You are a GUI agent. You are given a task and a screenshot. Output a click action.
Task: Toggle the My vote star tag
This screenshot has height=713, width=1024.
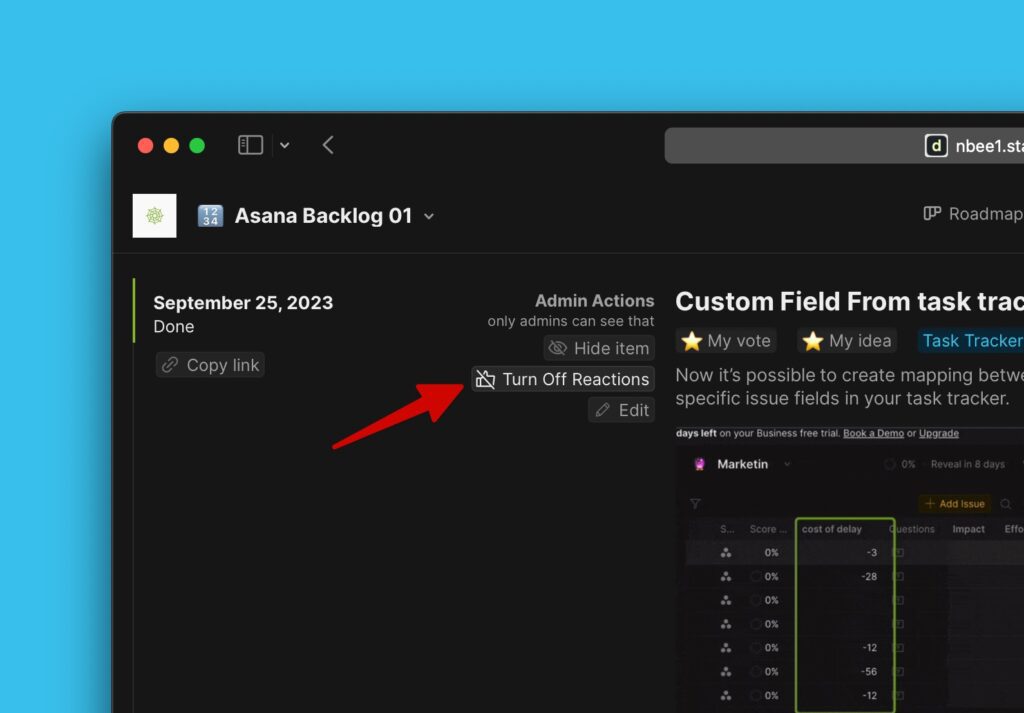[x=726, y=341]
